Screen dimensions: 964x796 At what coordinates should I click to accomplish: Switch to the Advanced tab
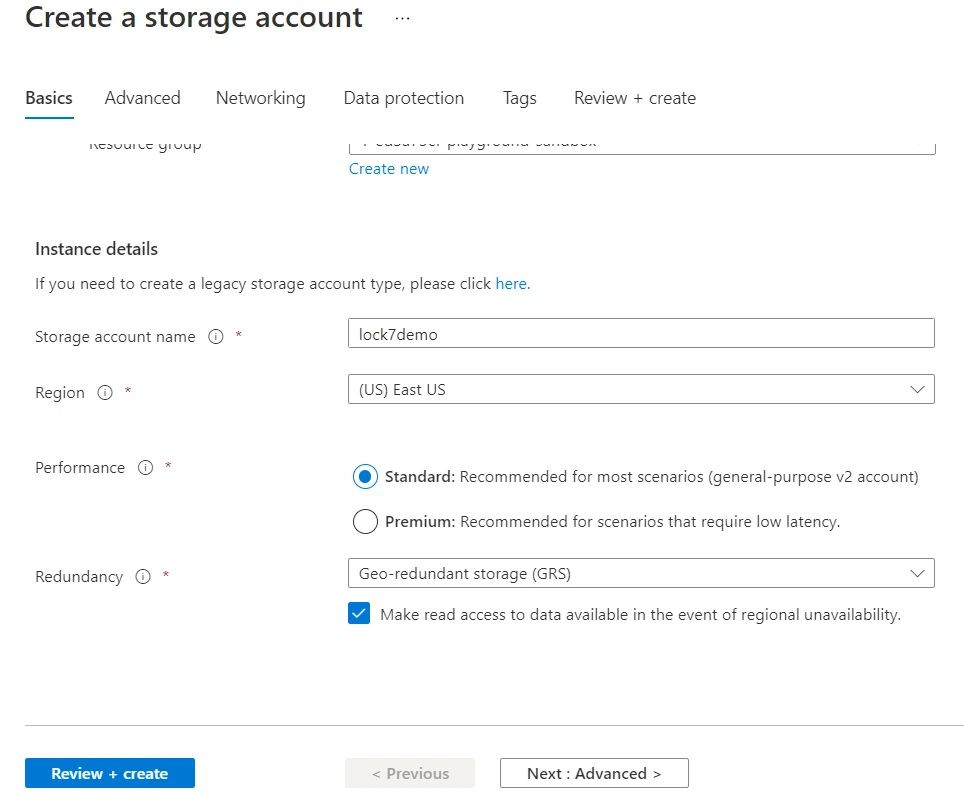click(142, 98)
